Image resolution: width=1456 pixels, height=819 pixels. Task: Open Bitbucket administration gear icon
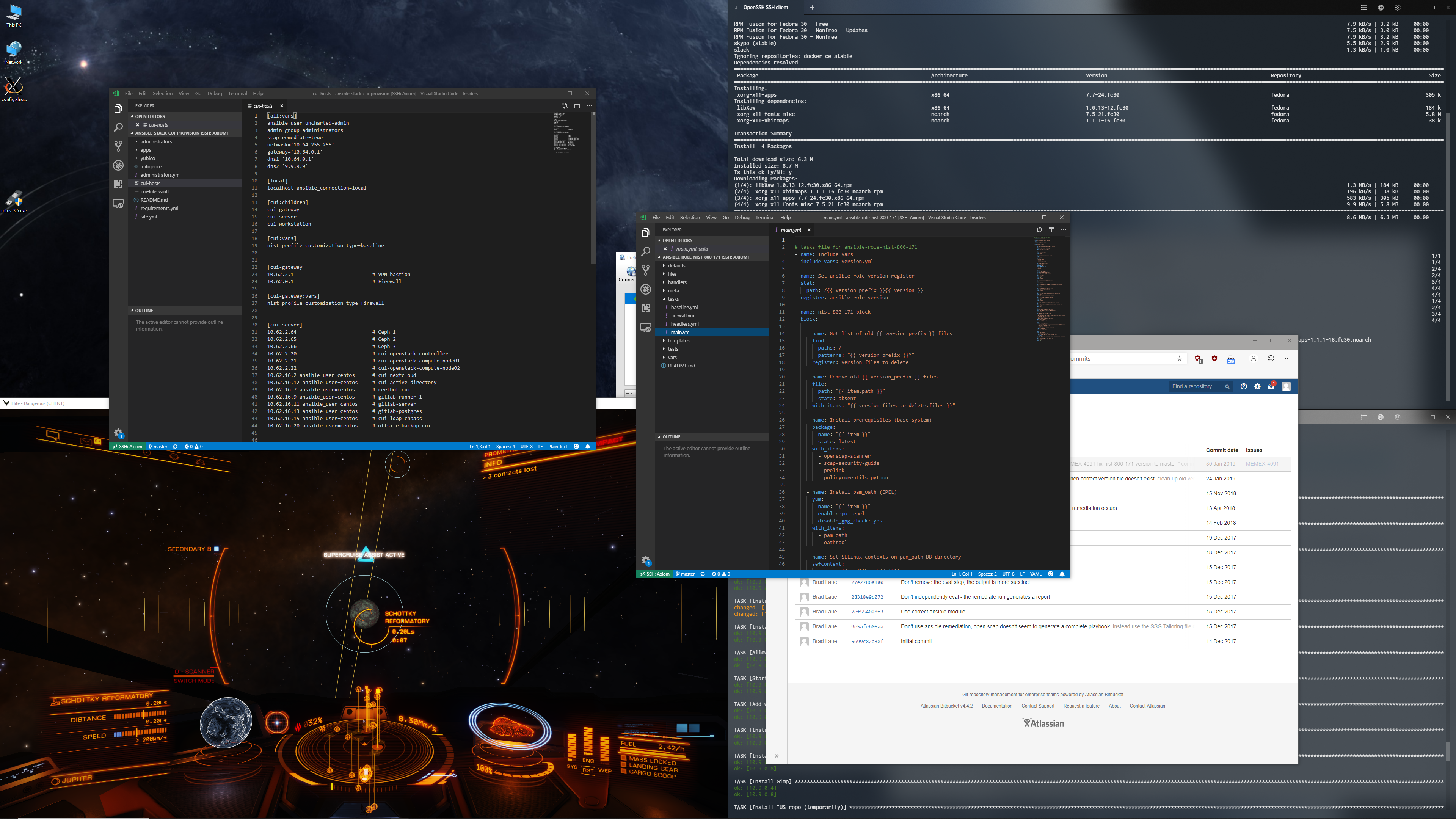[x=1258, y=387]
